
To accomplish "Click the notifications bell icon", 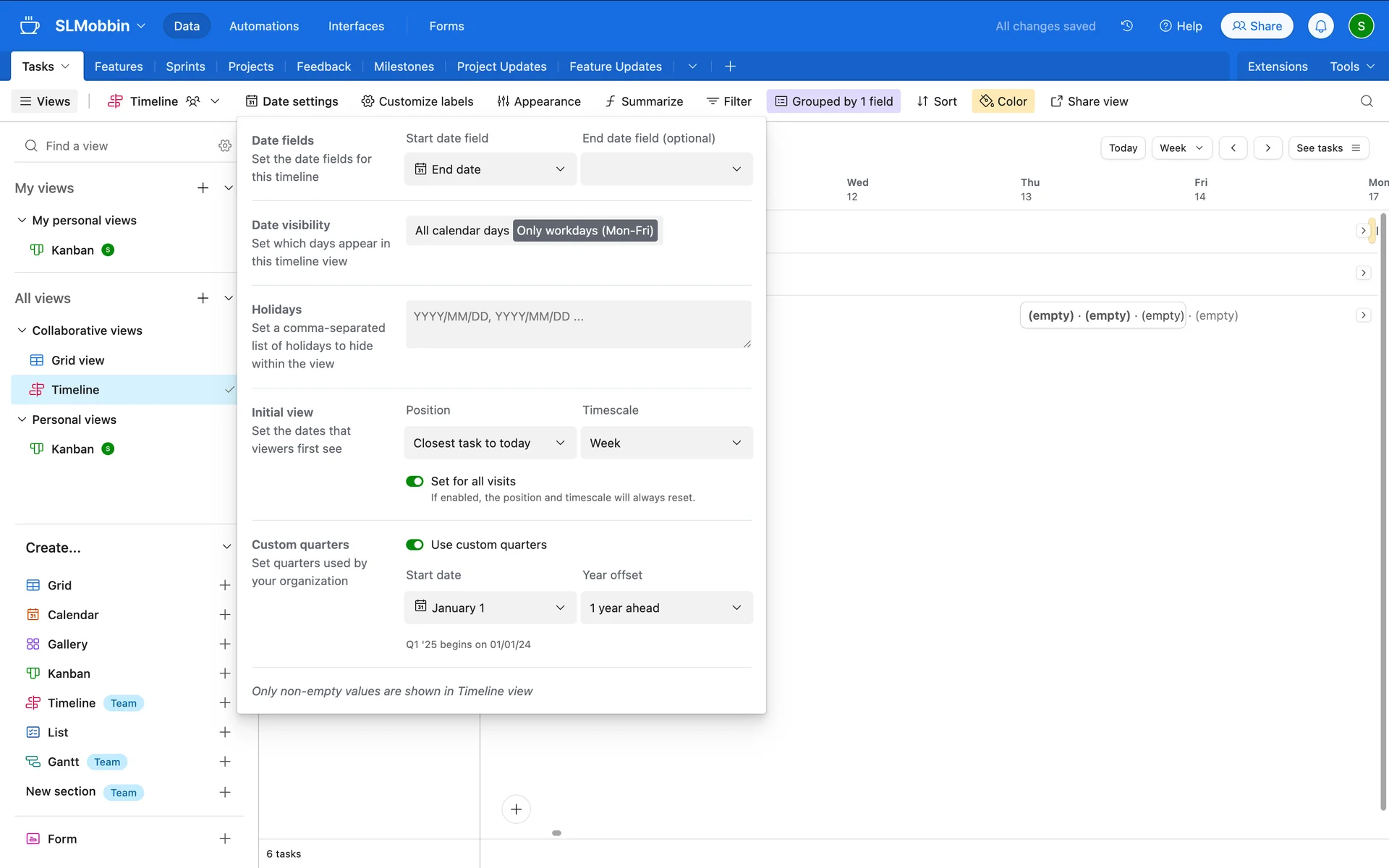I will tap(1320, 26).
